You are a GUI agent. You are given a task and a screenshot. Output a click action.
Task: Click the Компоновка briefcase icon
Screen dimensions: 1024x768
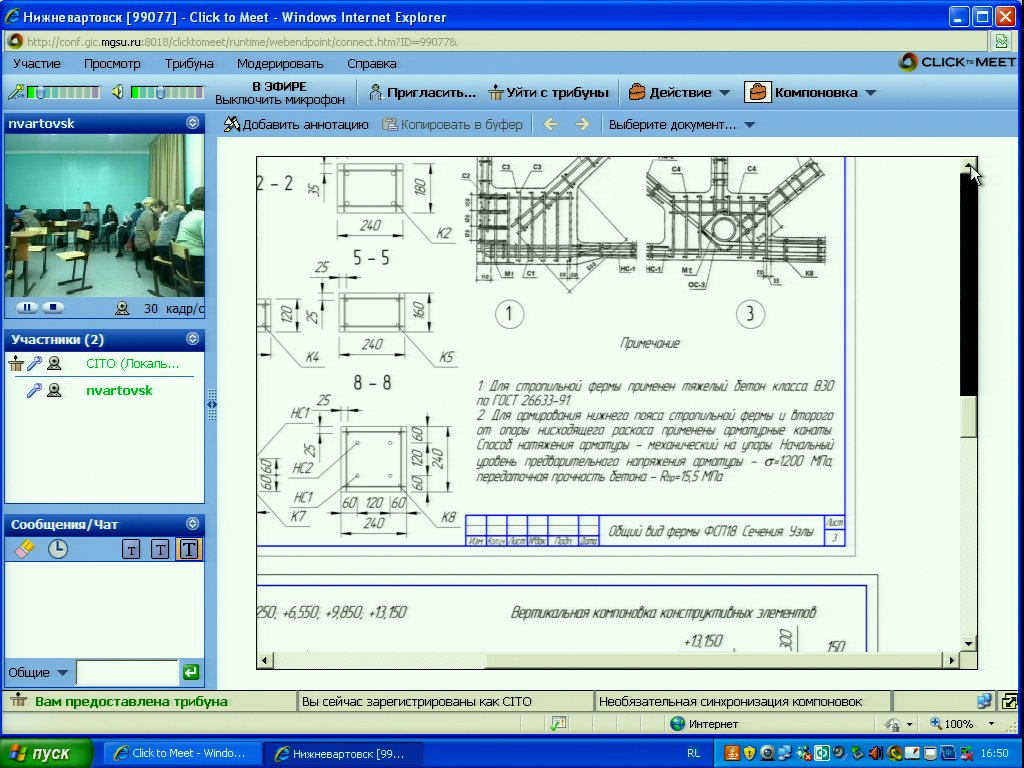[757, 92]
